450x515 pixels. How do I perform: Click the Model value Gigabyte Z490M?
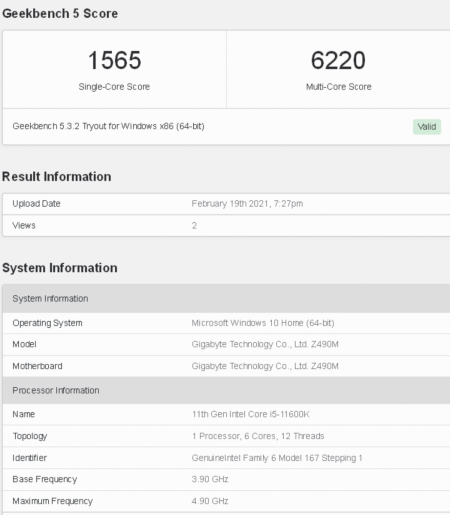265,344
